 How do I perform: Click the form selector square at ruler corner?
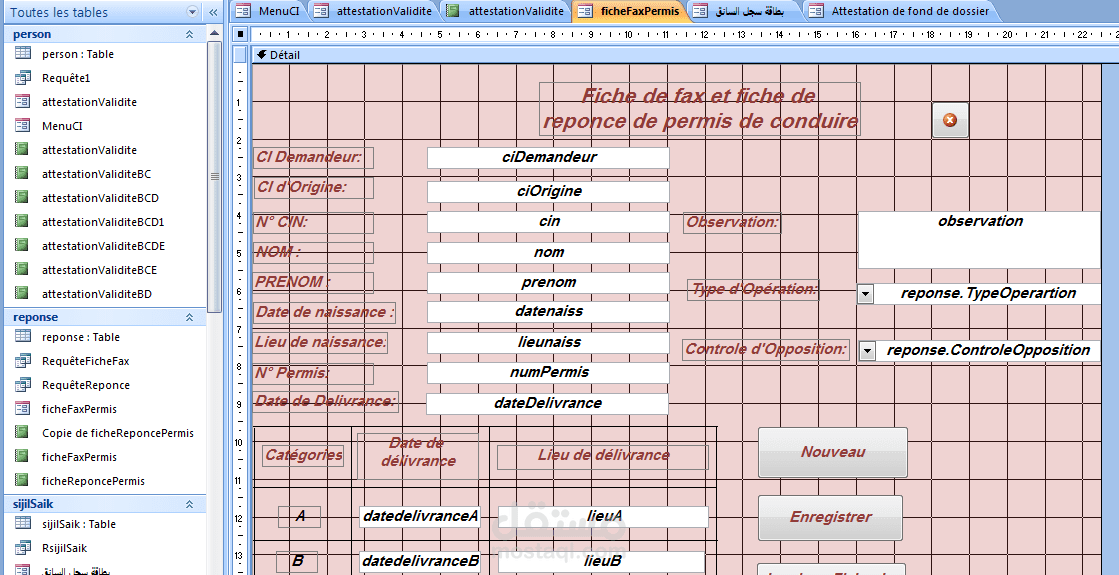(241, 34)
